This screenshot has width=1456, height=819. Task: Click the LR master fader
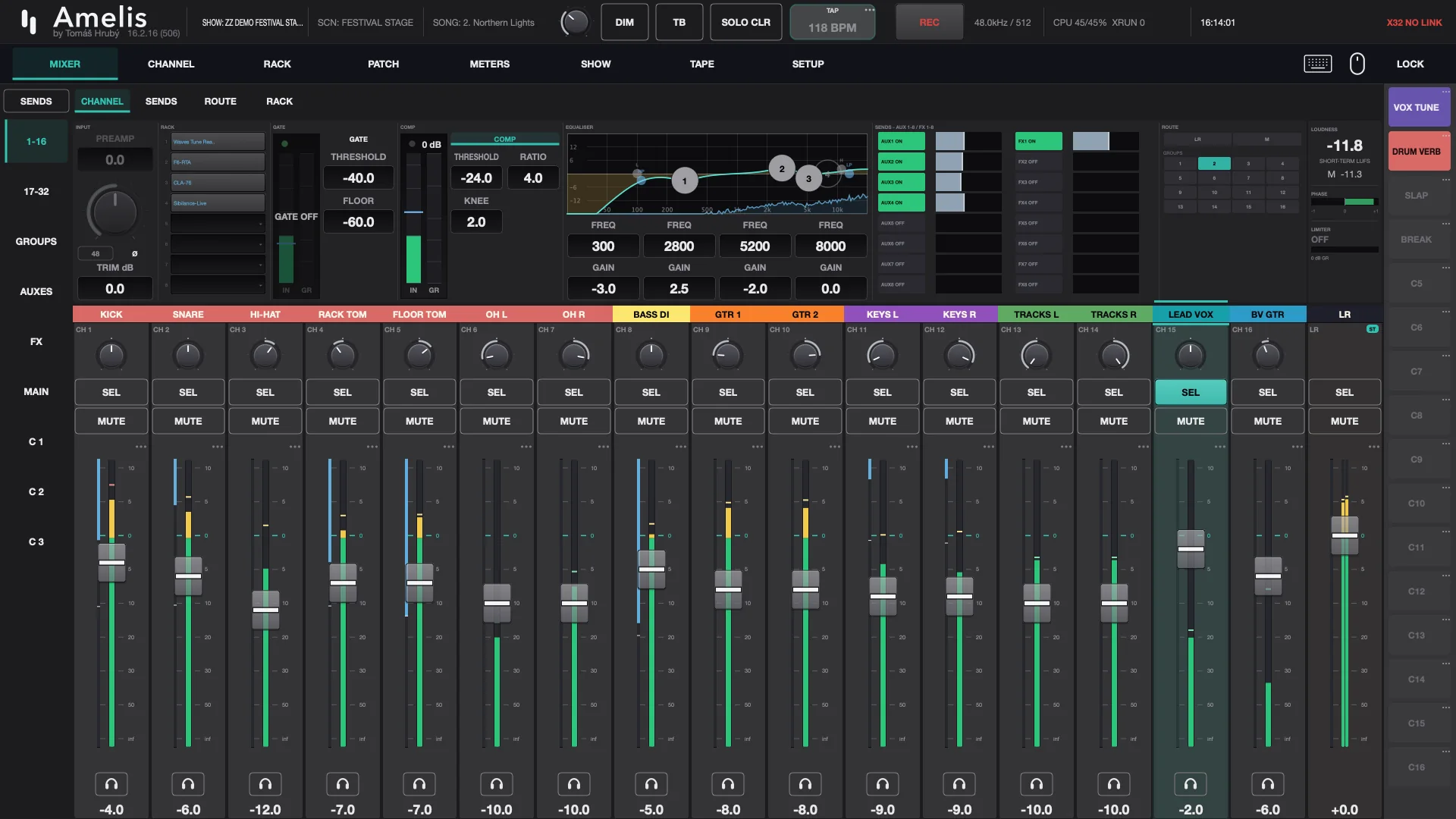click(x=1345, y=535)
